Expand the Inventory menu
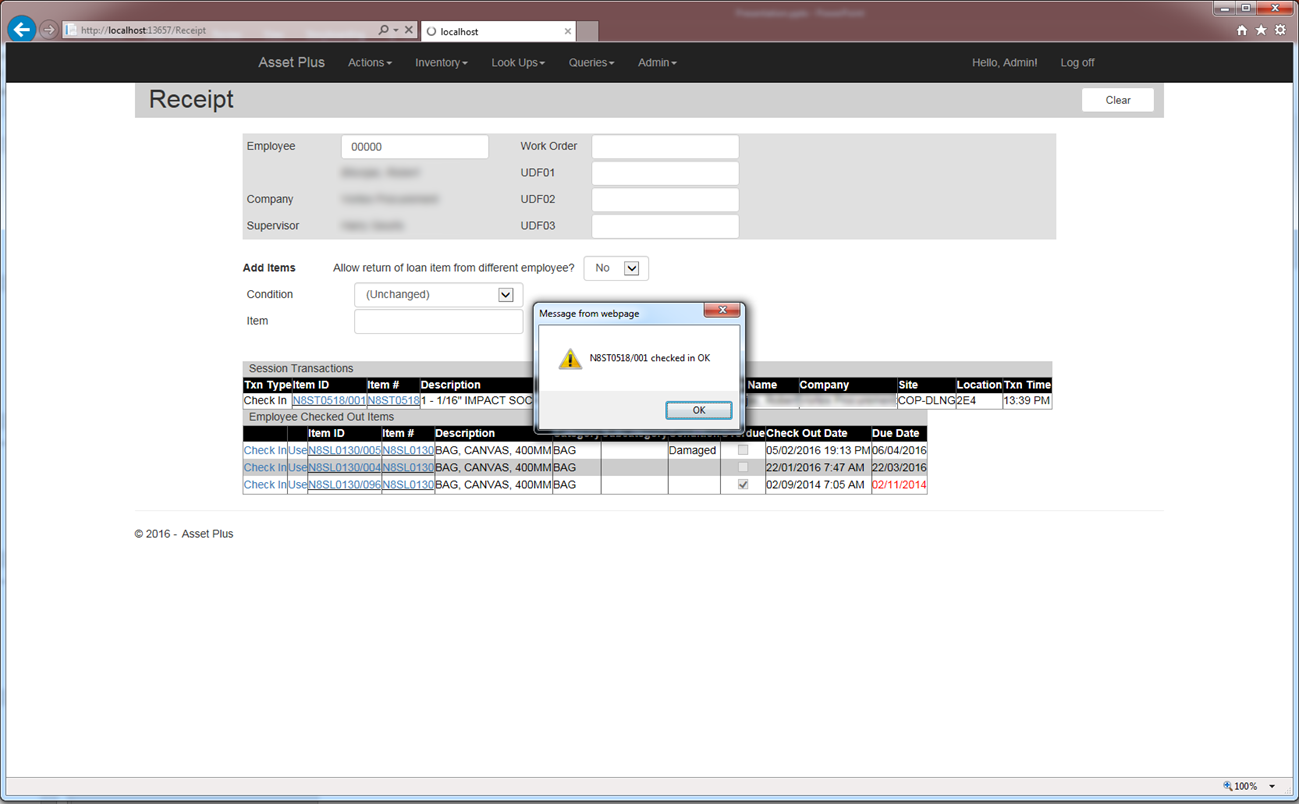Viewport: 1299px width, 804px height. click(441, 62)
